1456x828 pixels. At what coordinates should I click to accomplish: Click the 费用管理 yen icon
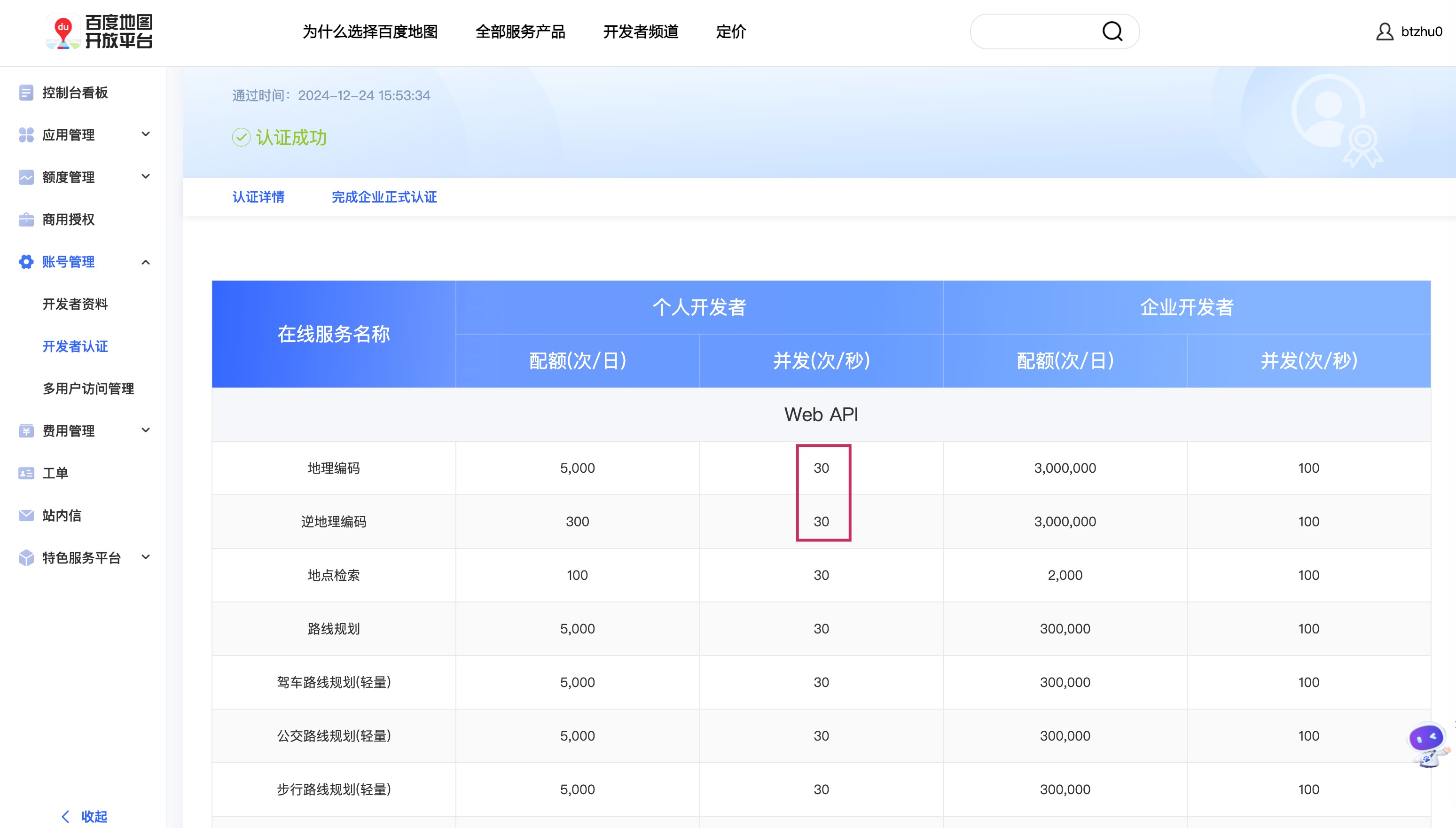click(x=25, y=430)
